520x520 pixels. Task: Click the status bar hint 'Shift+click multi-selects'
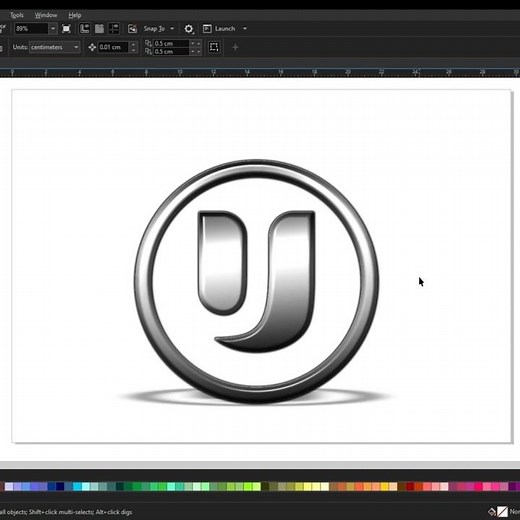(61, 512)
